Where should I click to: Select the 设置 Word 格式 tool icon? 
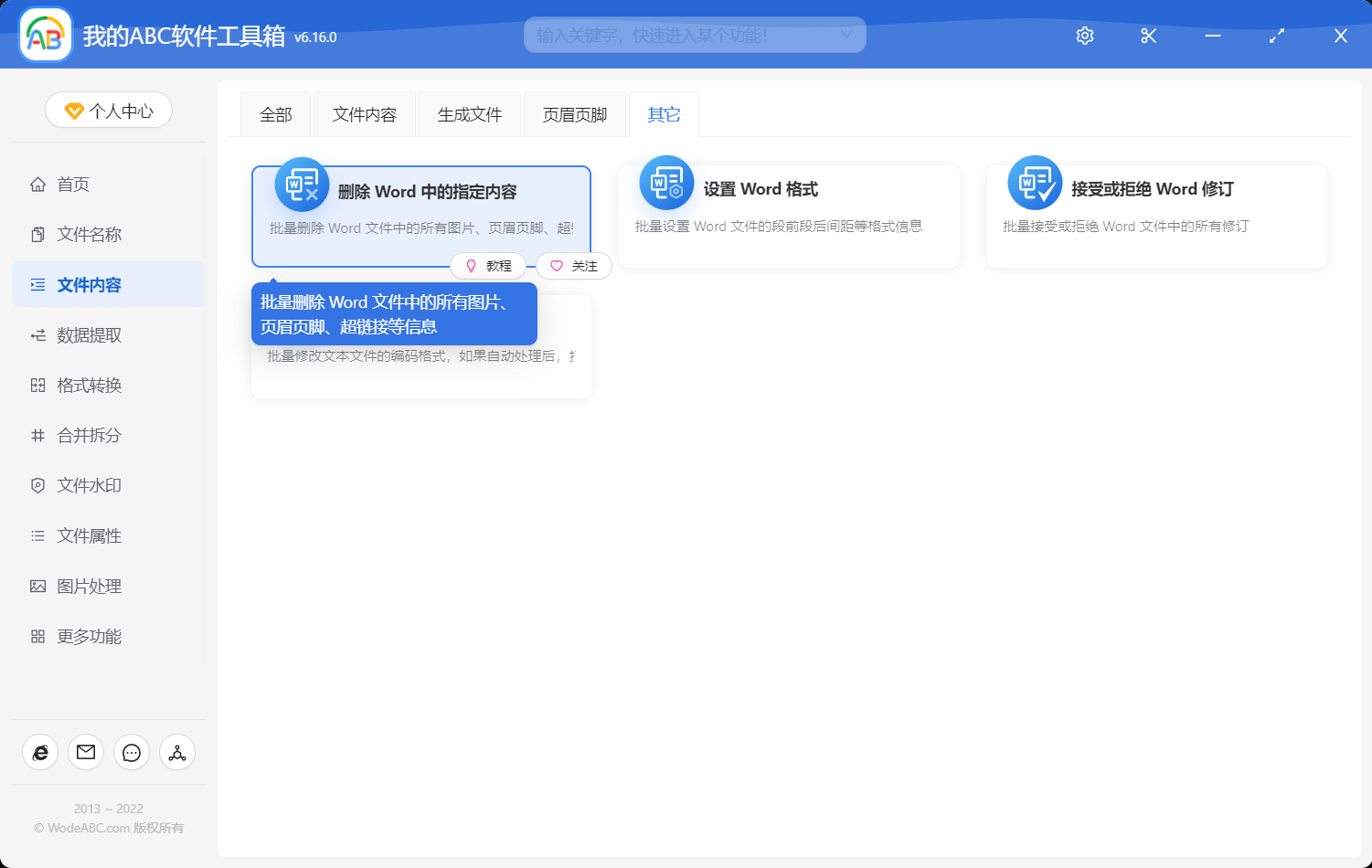pos(666,183)
